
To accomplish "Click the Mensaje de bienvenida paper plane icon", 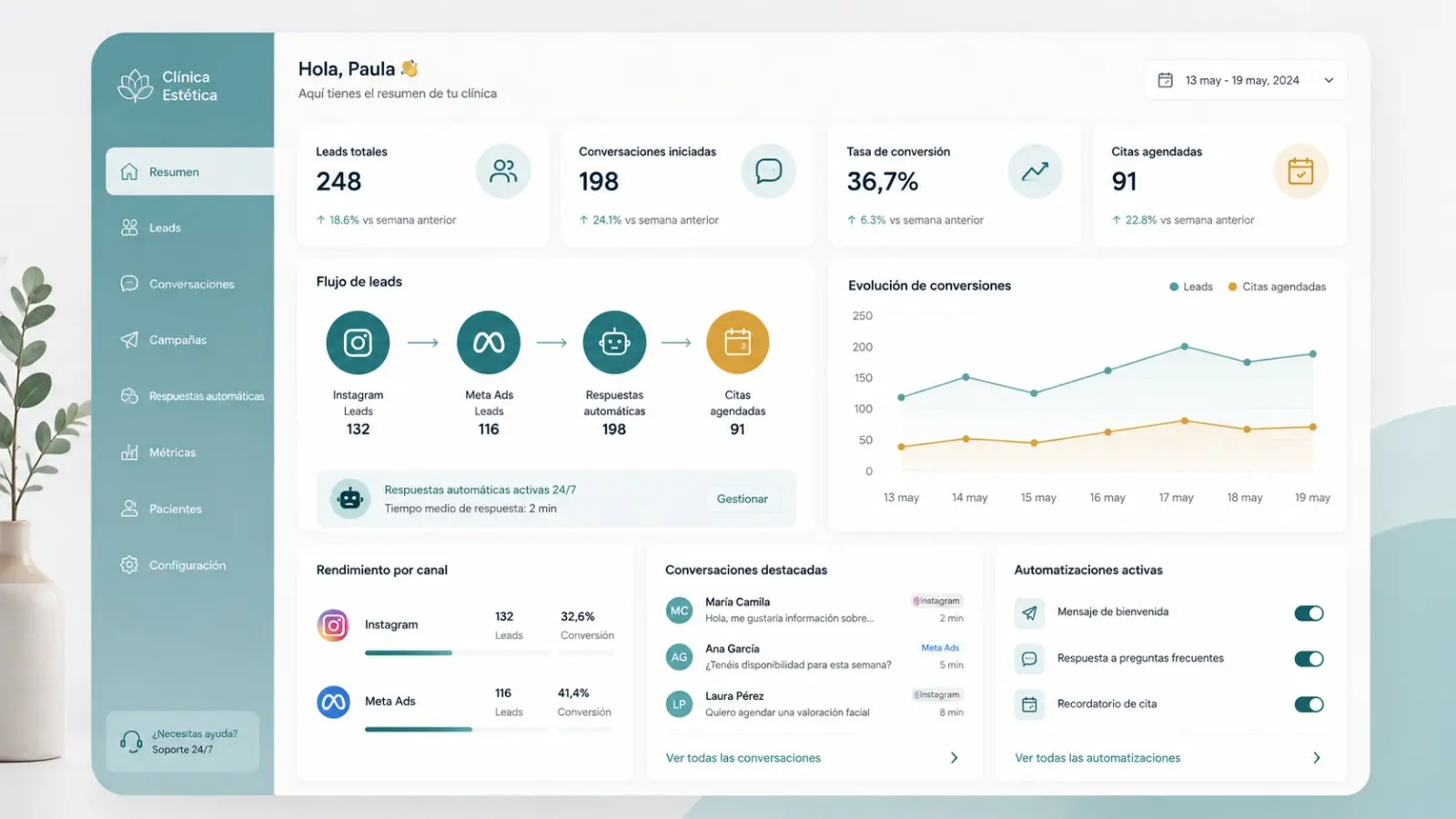I will coord(1029,612).
